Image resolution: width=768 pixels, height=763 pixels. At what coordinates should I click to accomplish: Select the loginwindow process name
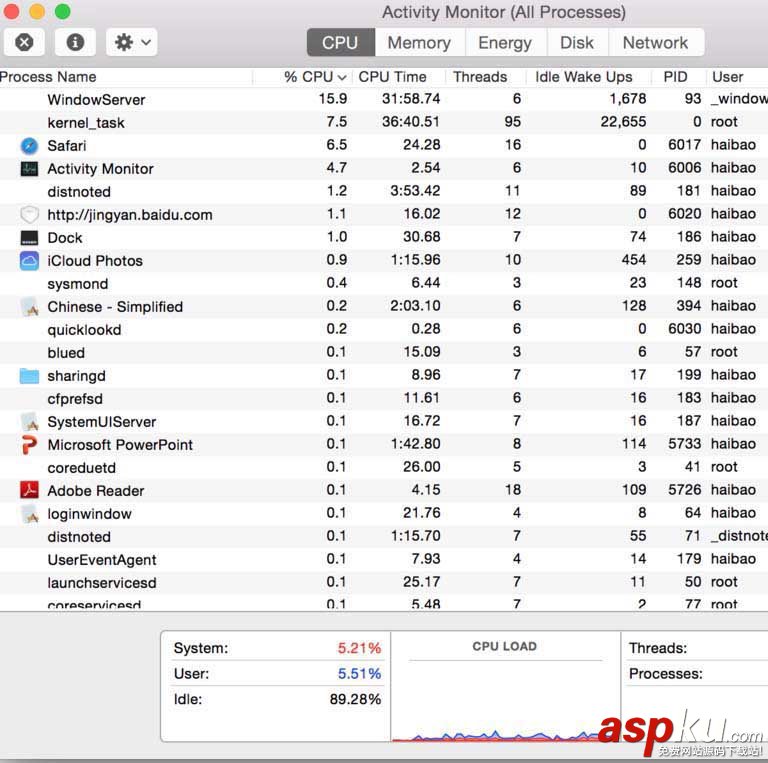click(90, 514)
